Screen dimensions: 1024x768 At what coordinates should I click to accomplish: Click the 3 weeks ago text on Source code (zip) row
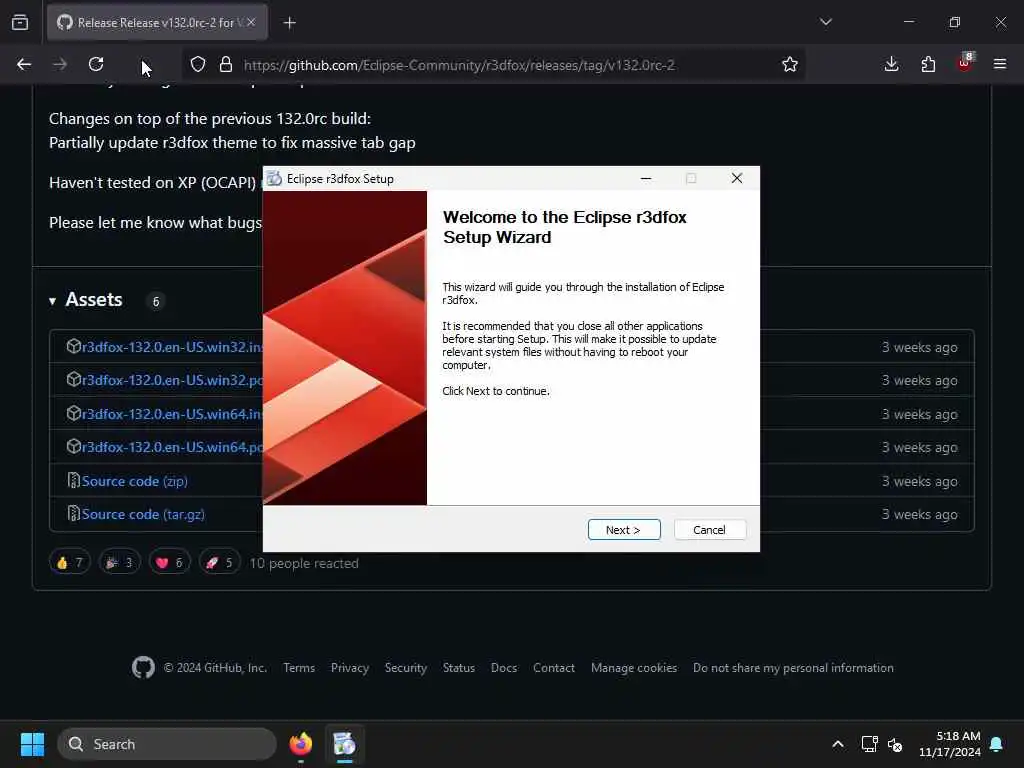pos(920,481)
